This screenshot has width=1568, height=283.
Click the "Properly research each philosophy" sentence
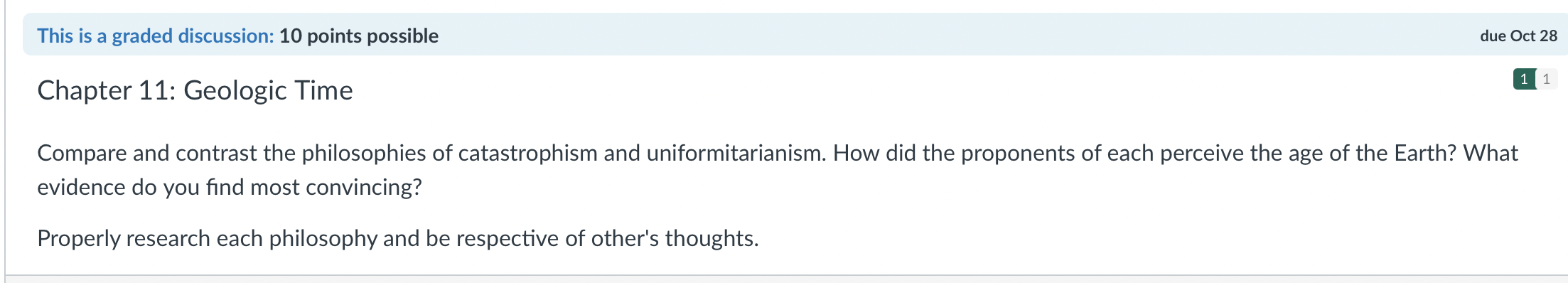coord(207,238)
